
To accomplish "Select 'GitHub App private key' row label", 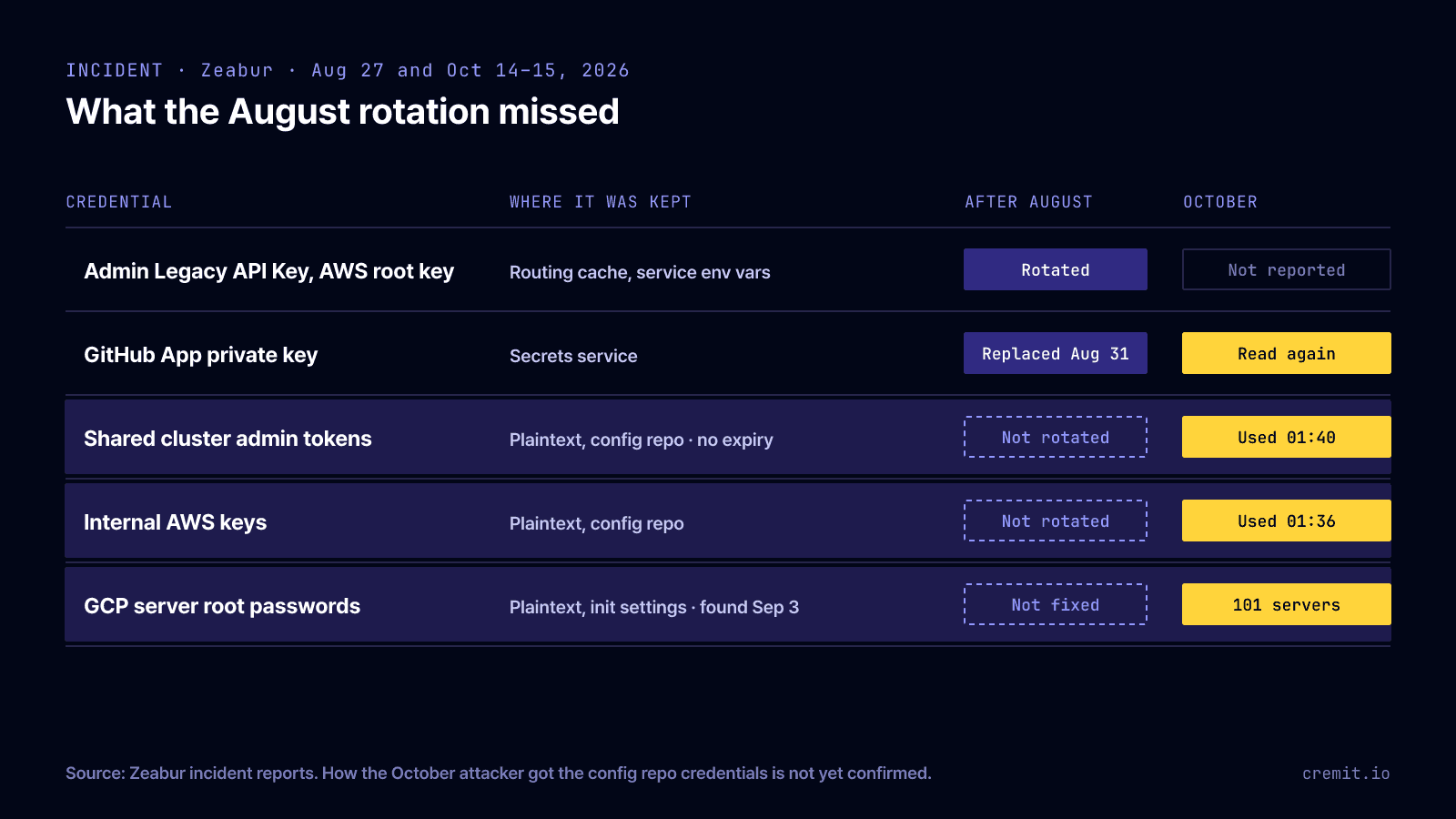I will coord(200,355).
